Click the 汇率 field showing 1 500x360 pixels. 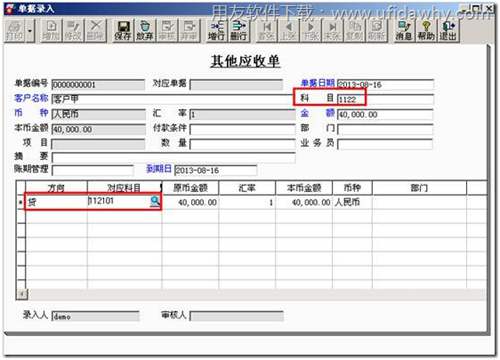pyautogui.click(x=243, y=114)
